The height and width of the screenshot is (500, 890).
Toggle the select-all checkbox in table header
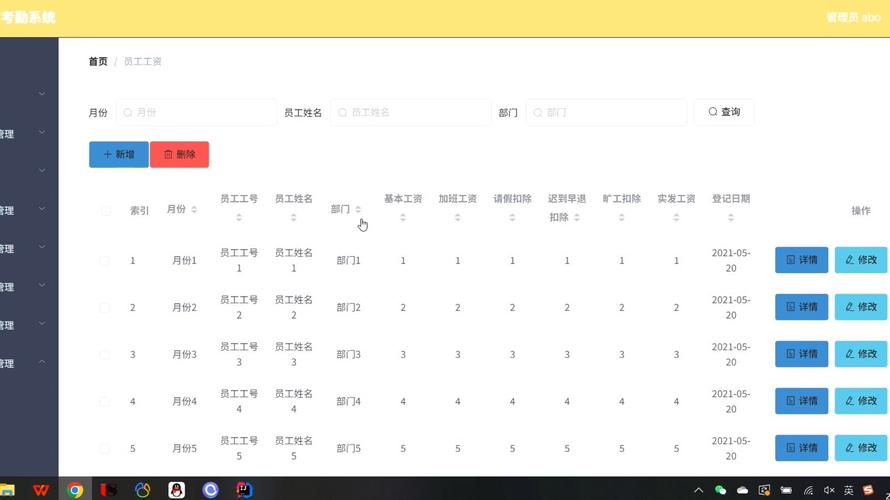click(x=106, y=211)
